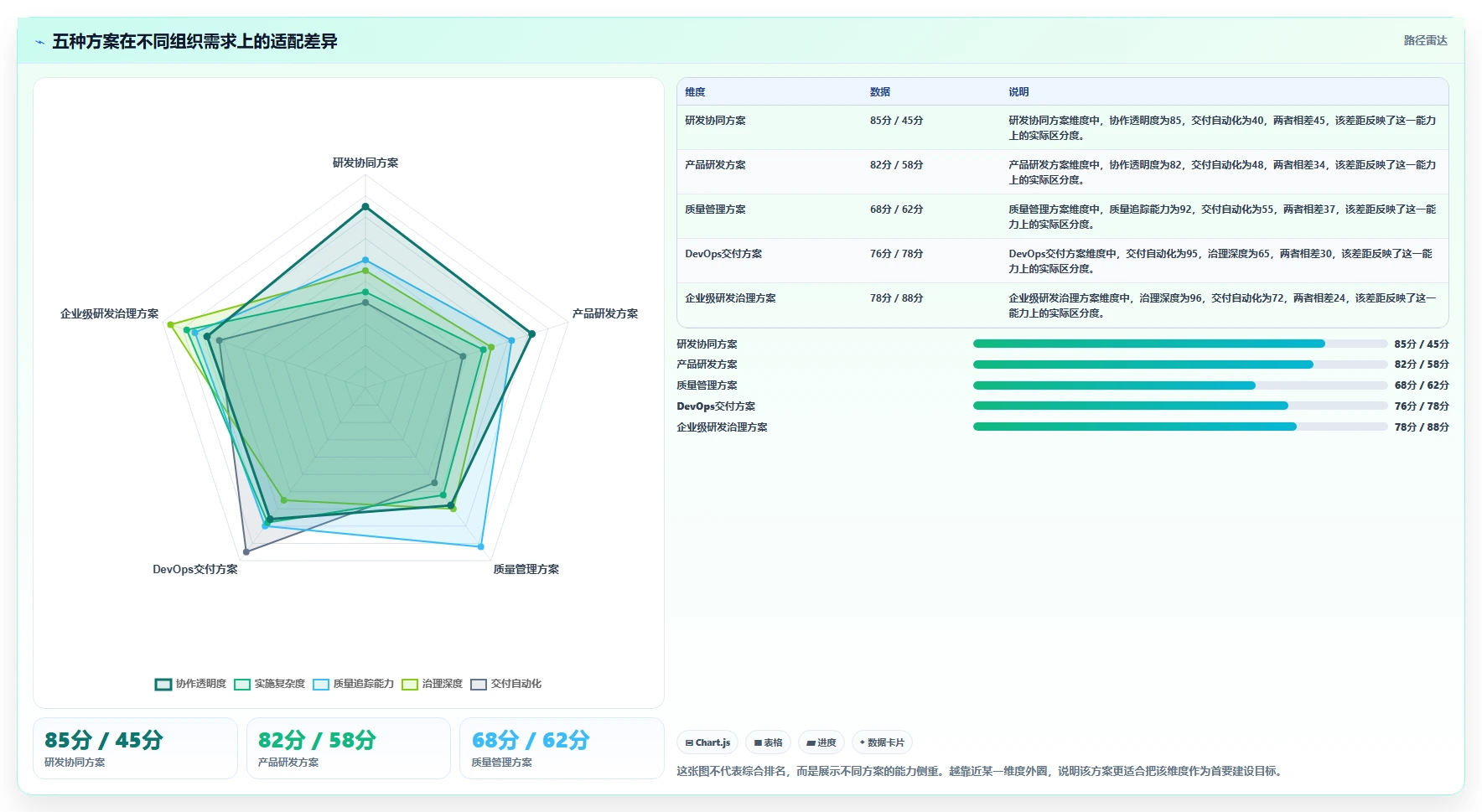Click the DevOps交付方案 radar axis label
The width and height of the screenshot is (1482, 812).
tap(195, 569)
